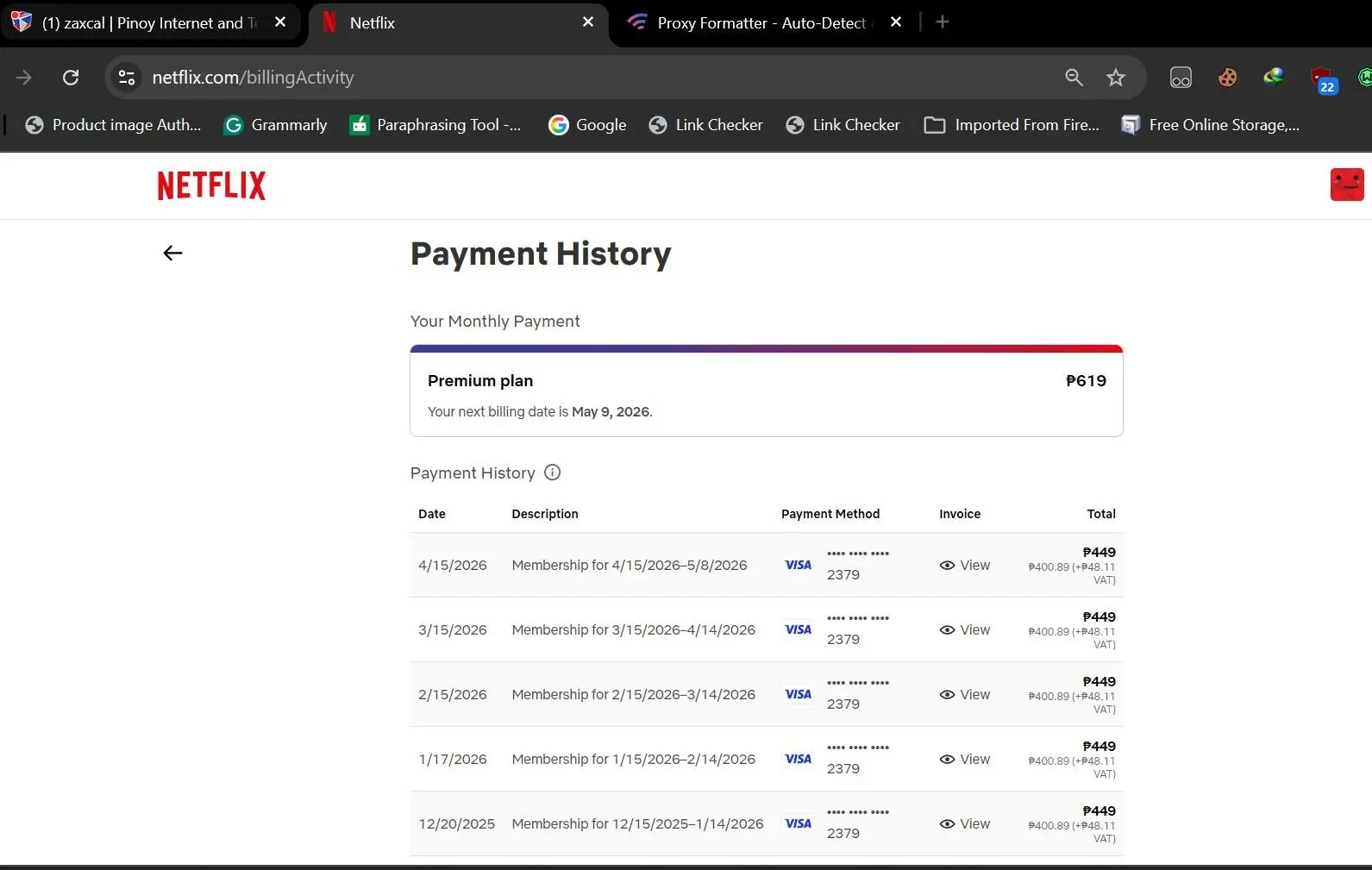Click the Premium plan label
The height and width of the screenshot is (870, 1372).
pyautogui.click(x=480, y=381)
